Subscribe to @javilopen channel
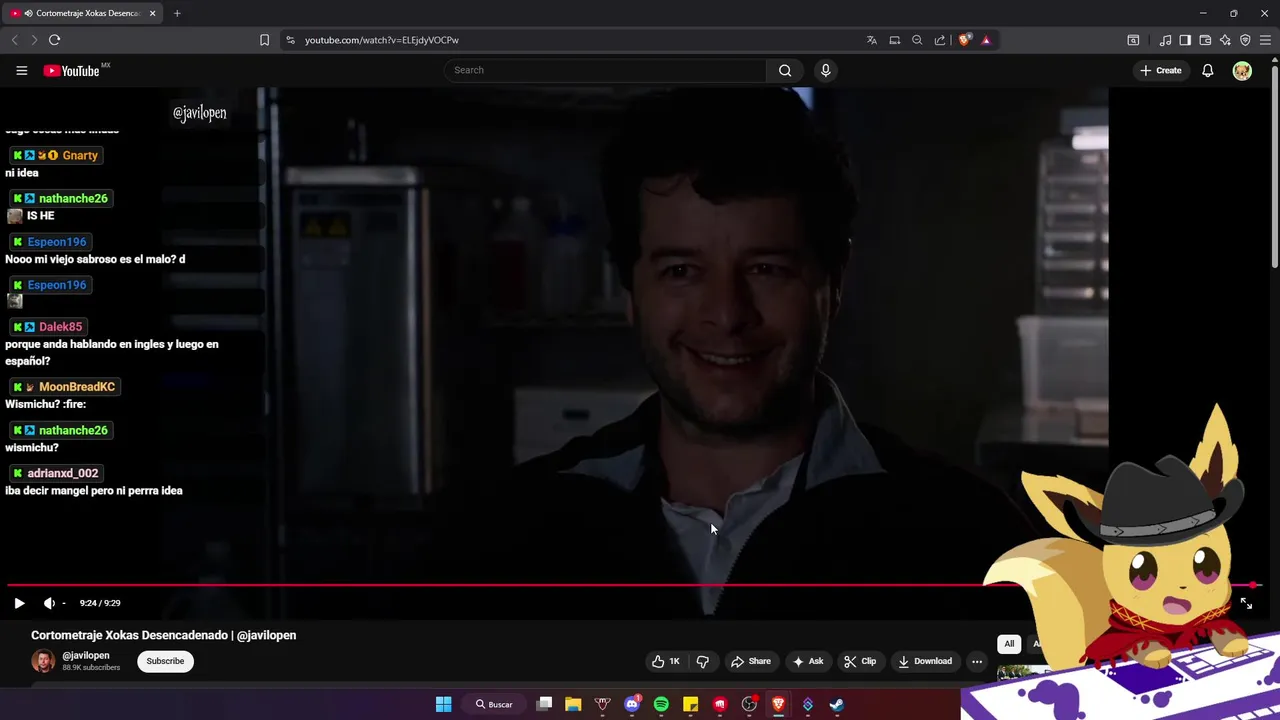The height and width of the screenshot is (720, 1280). [165, 661]
